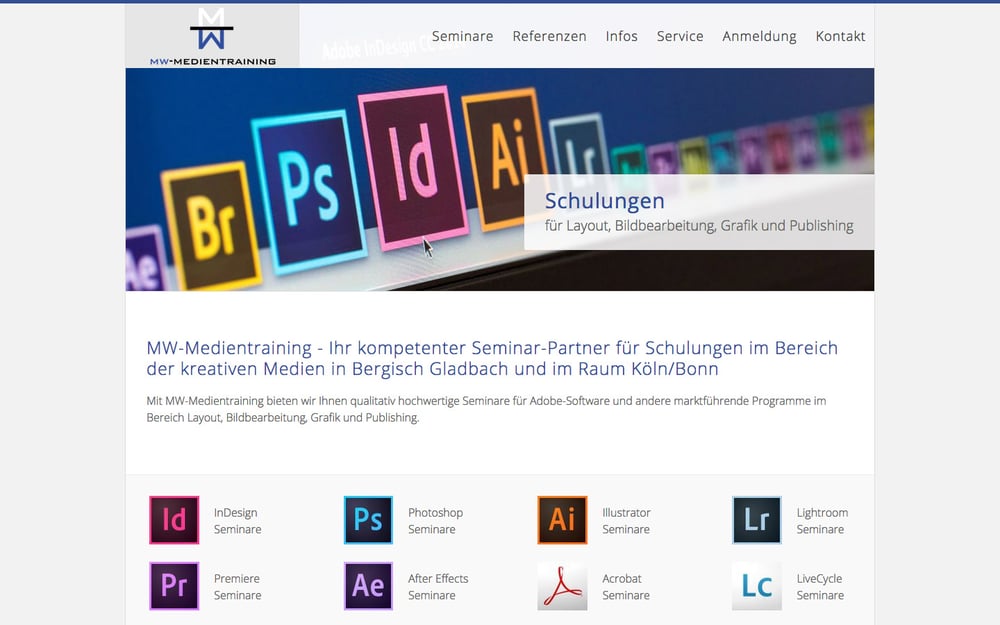Open the Acrobat Seminare link
The height and width of the screenshot is (625, 1000).
point(626,587)
